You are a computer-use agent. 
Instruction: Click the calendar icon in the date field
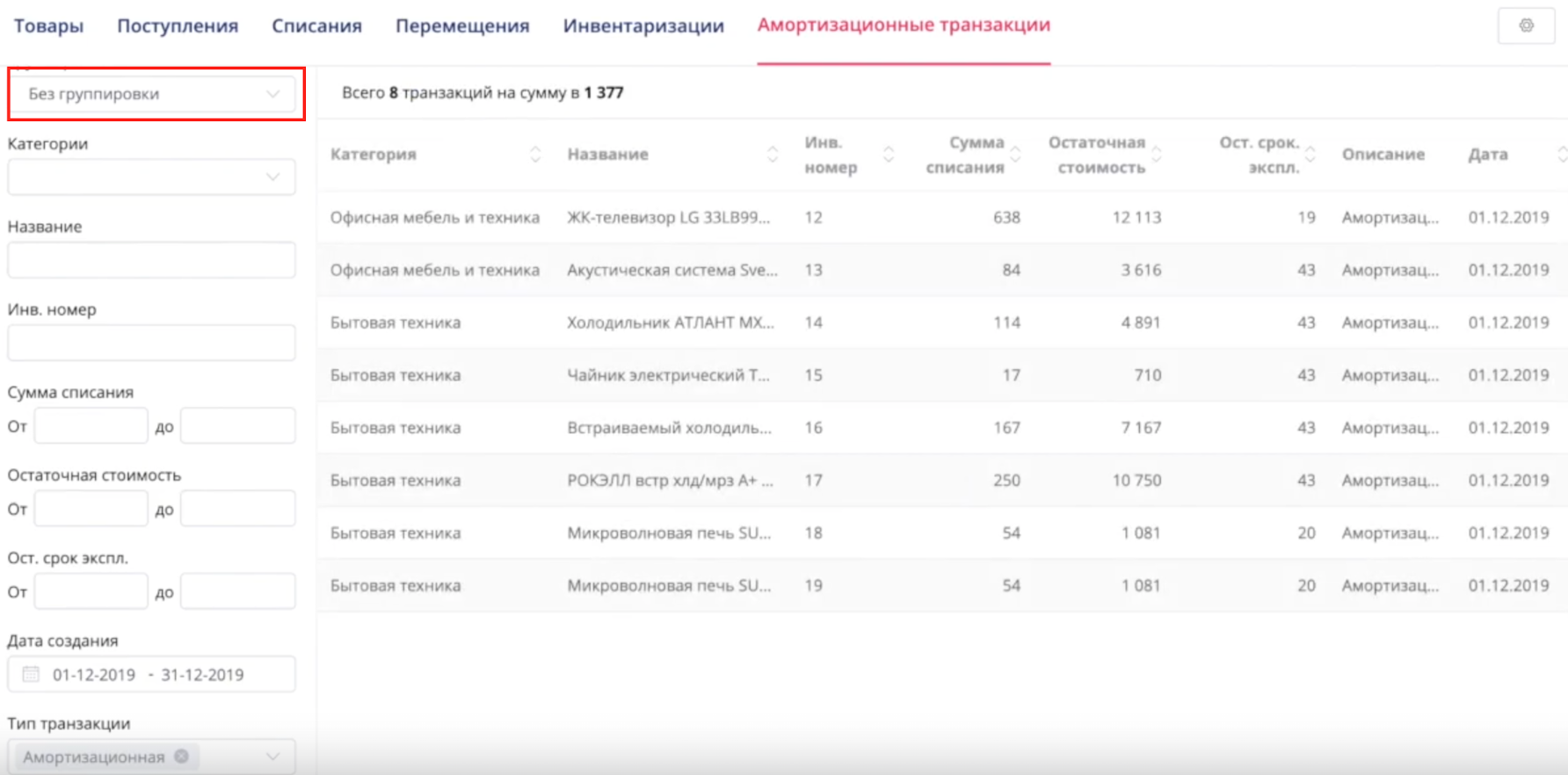(31, 674)
